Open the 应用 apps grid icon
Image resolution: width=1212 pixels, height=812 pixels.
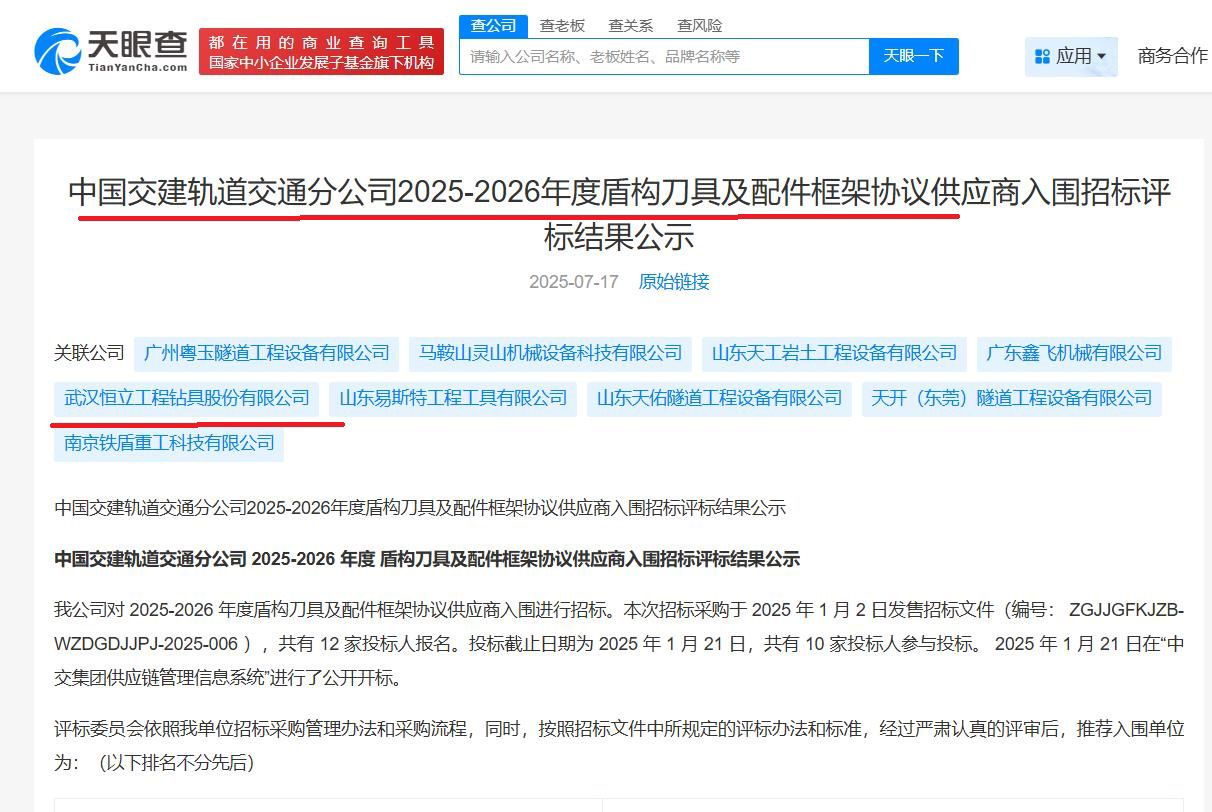click(x=1042, y=57)
